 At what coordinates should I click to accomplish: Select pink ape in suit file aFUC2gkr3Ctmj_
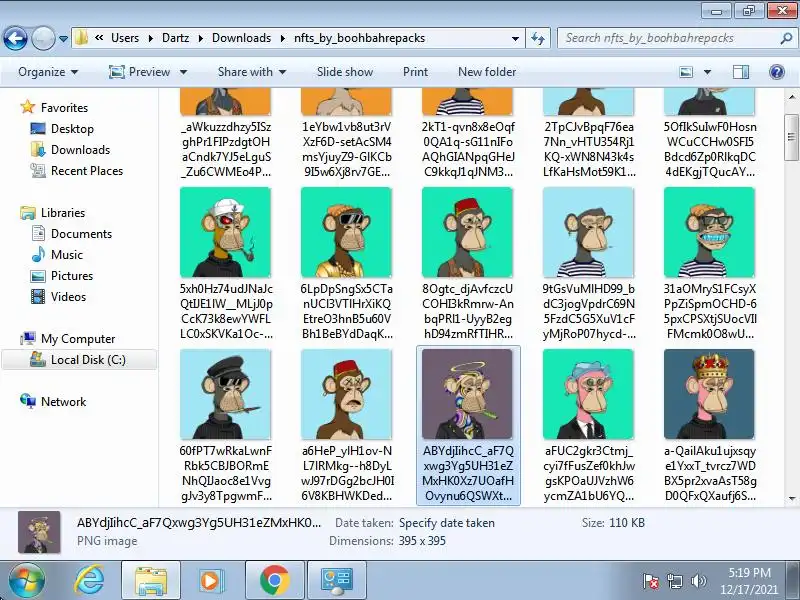coord(588,394)
